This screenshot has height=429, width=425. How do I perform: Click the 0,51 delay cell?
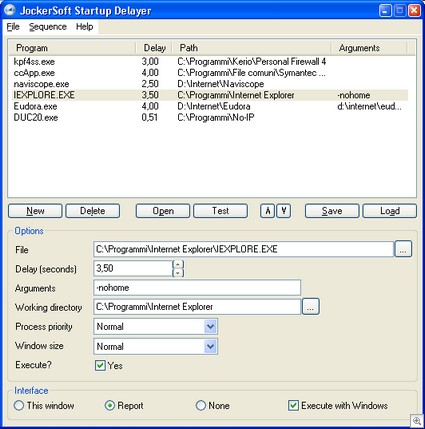coord(150,117)
